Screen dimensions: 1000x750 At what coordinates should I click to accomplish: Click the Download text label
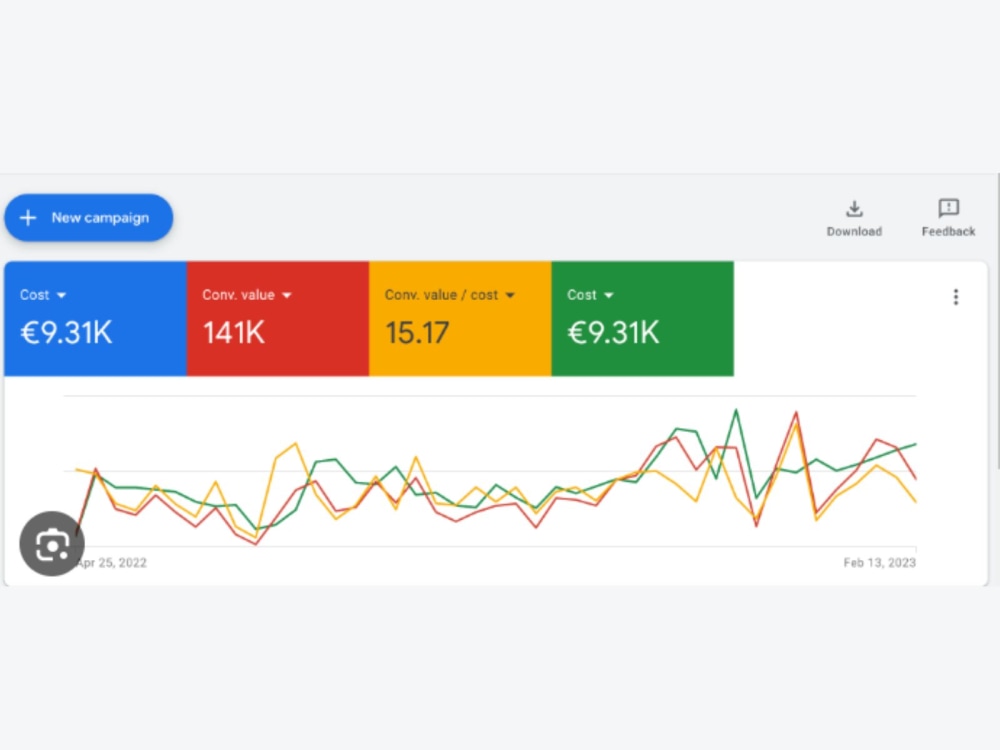click(854, 232)
